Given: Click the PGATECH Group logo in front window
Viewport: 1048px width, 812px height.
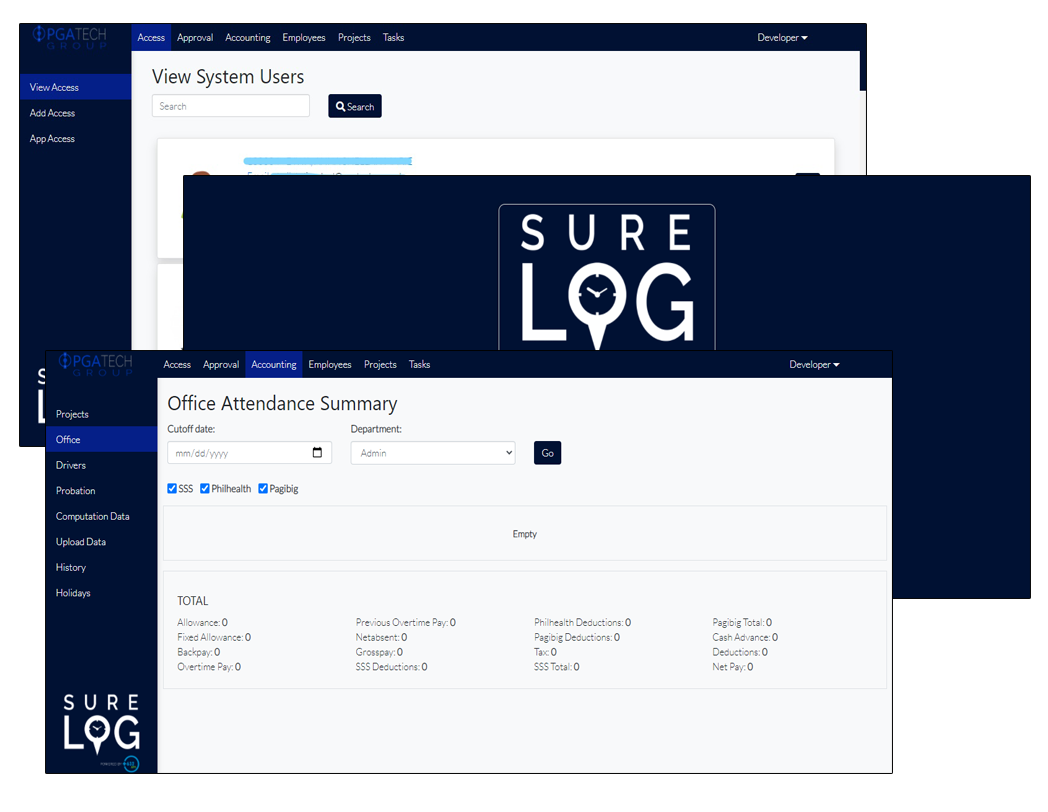Looking at the screenshot, I should coord(96,364).
